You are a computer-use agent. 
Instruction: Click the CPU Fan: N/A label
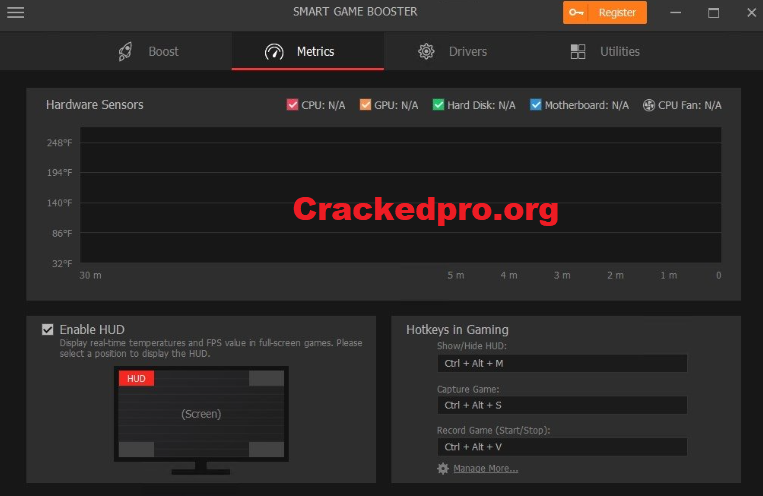(x=690, y=105)
